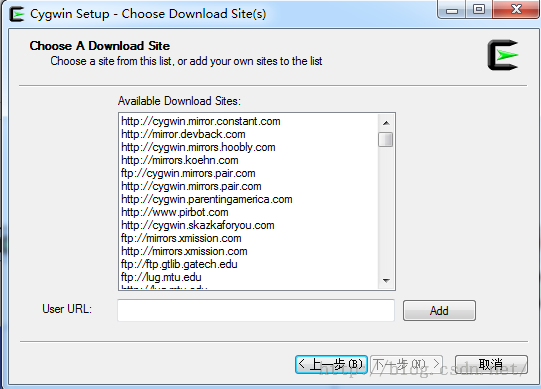The width and height of the screenshot is (541, 389).
Task: Select http://cygwin.mirror.constant.com
Action: (x=201, y=121)
